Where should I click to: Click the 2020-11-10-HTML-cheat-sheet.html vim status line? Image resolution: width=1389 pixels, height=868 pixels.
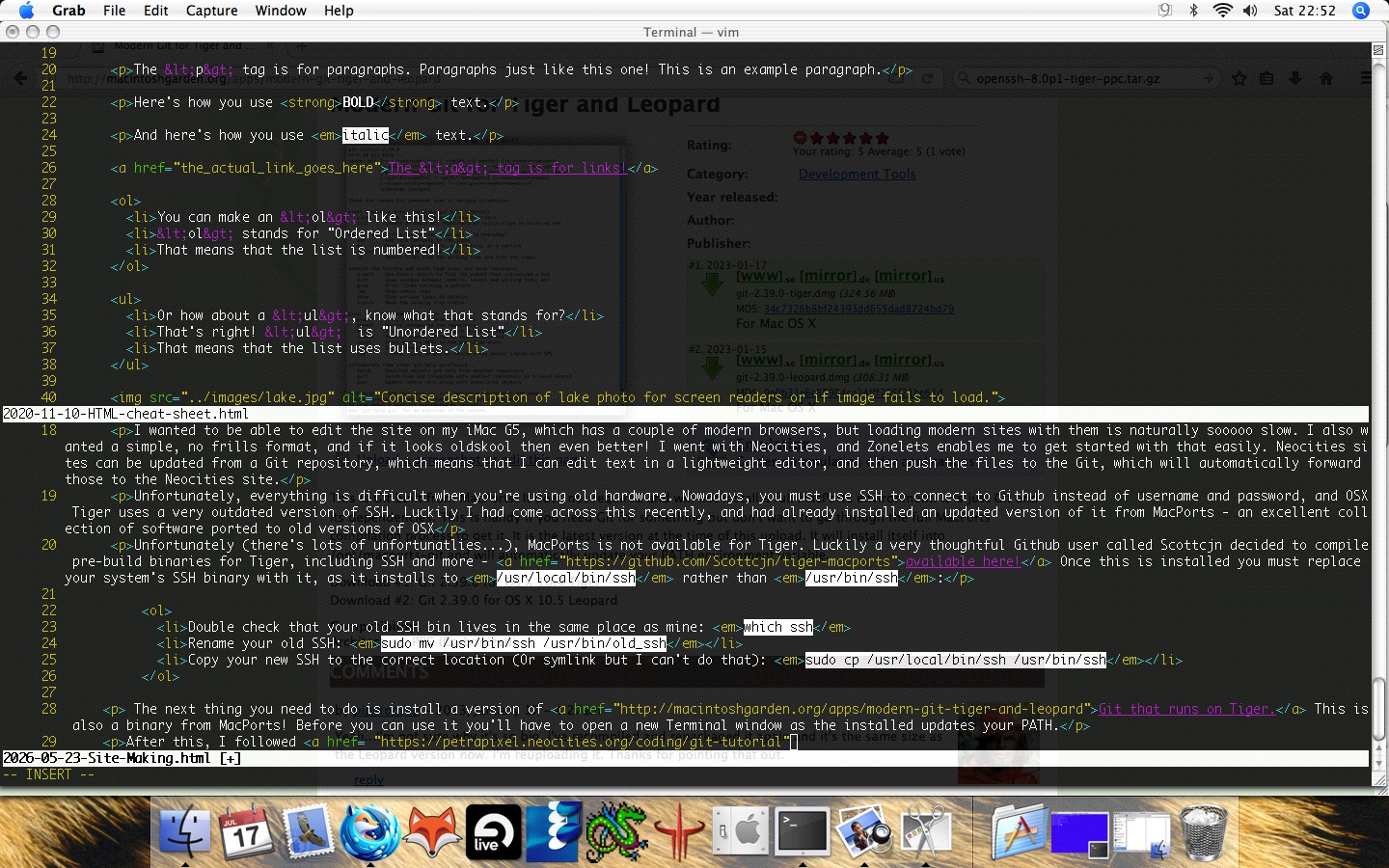pyautogui.click(x=685, y=414)
